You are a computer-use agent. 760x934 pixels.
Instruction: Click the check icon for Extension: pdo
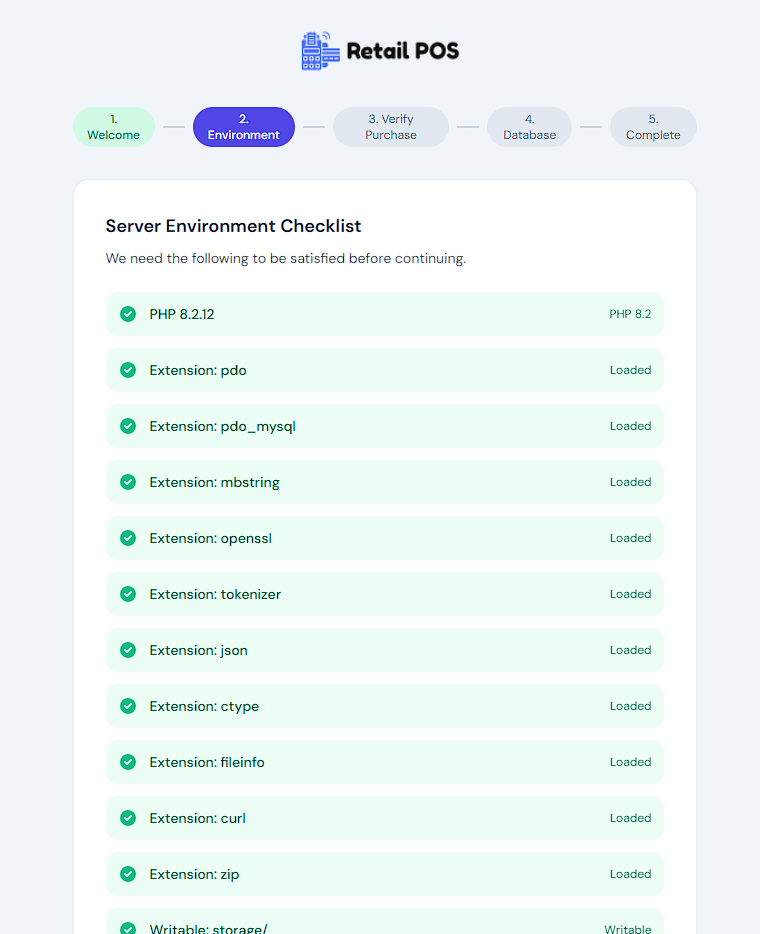point(128,370)
